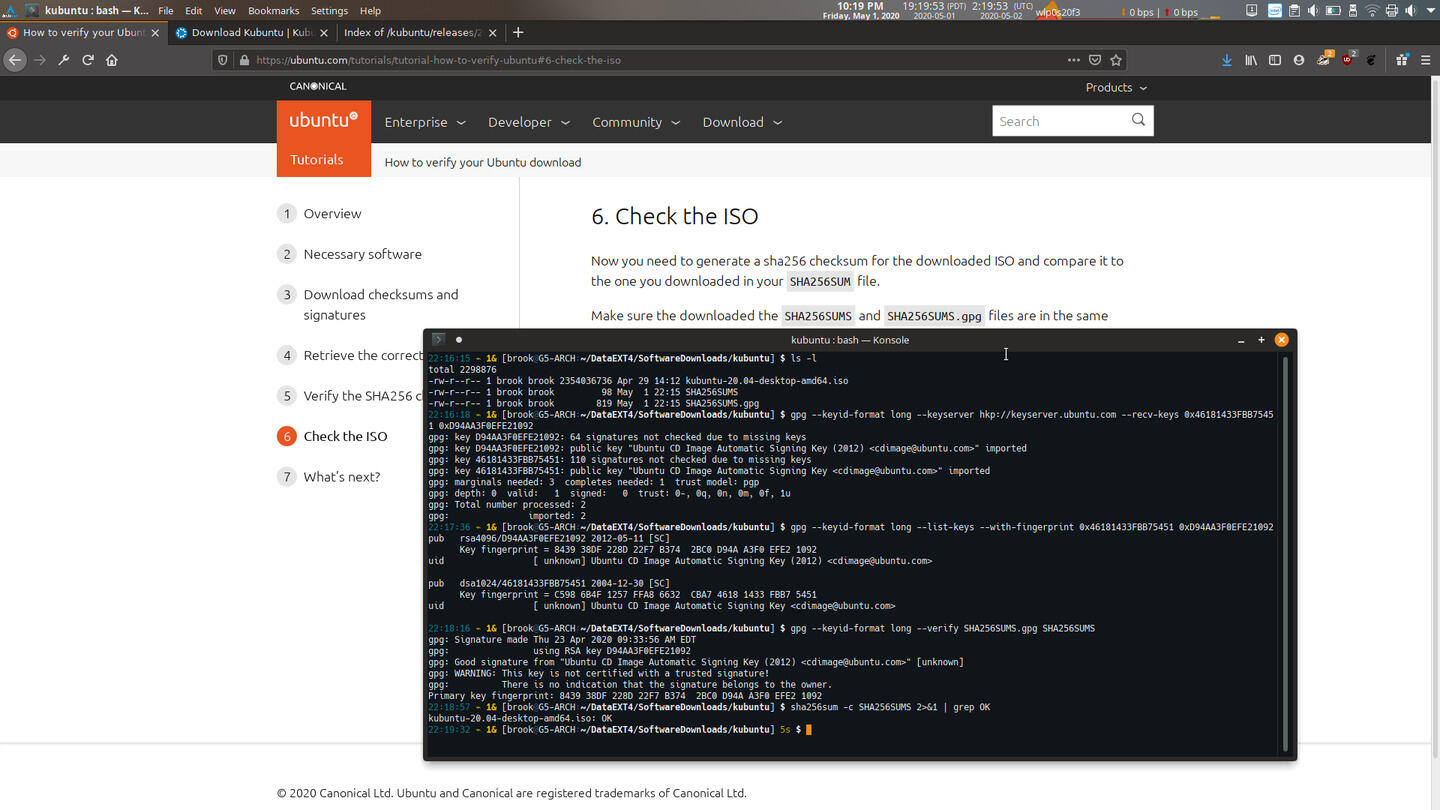Open the Settings menu
Image resolution: width=1440 pixels, height=810 pixels.
[x=329, y=10]
